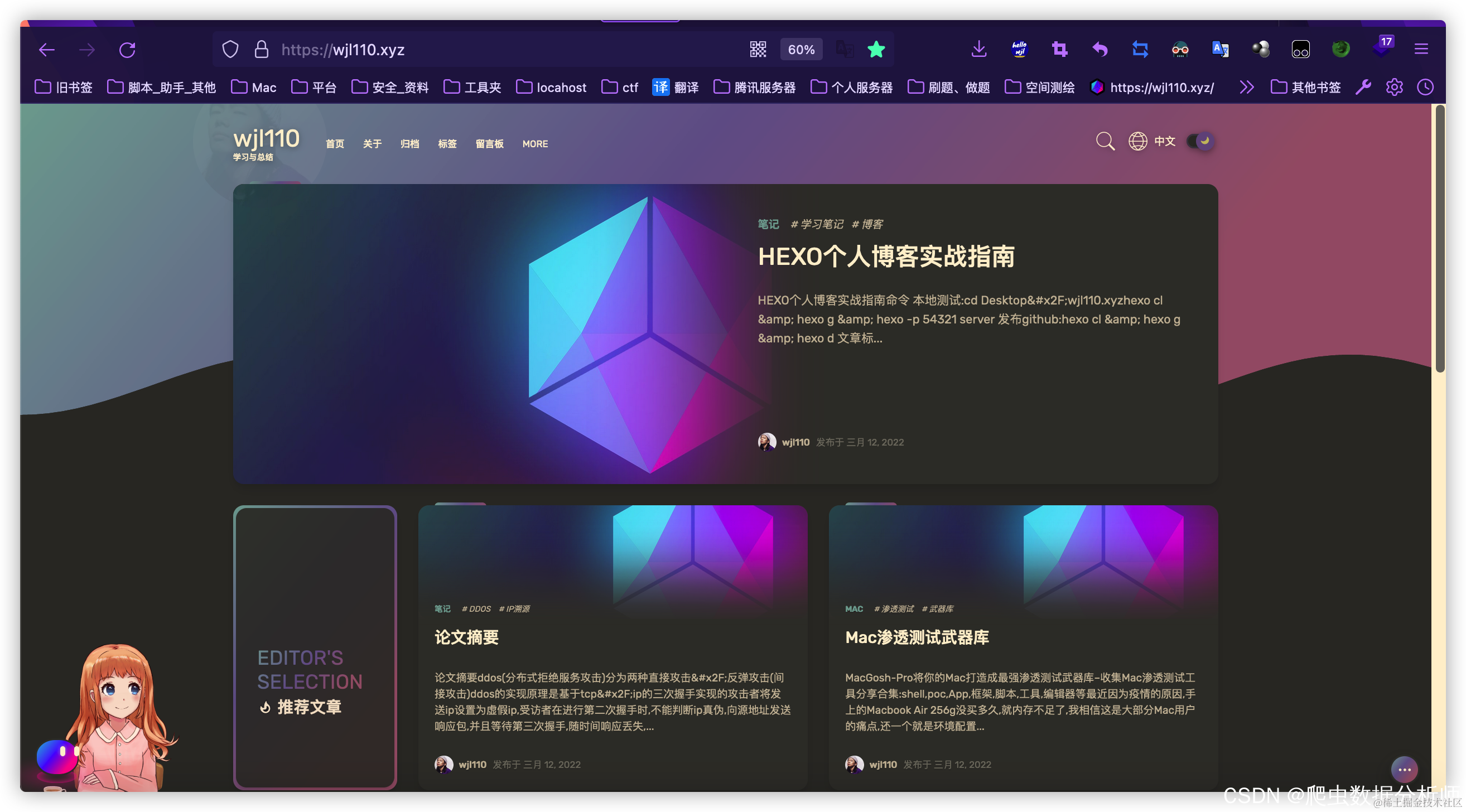Click the 60% zoom level indicator
The width and height of the screenshot is (1466, 812).
pyautogui.click(x=801, y=50)
